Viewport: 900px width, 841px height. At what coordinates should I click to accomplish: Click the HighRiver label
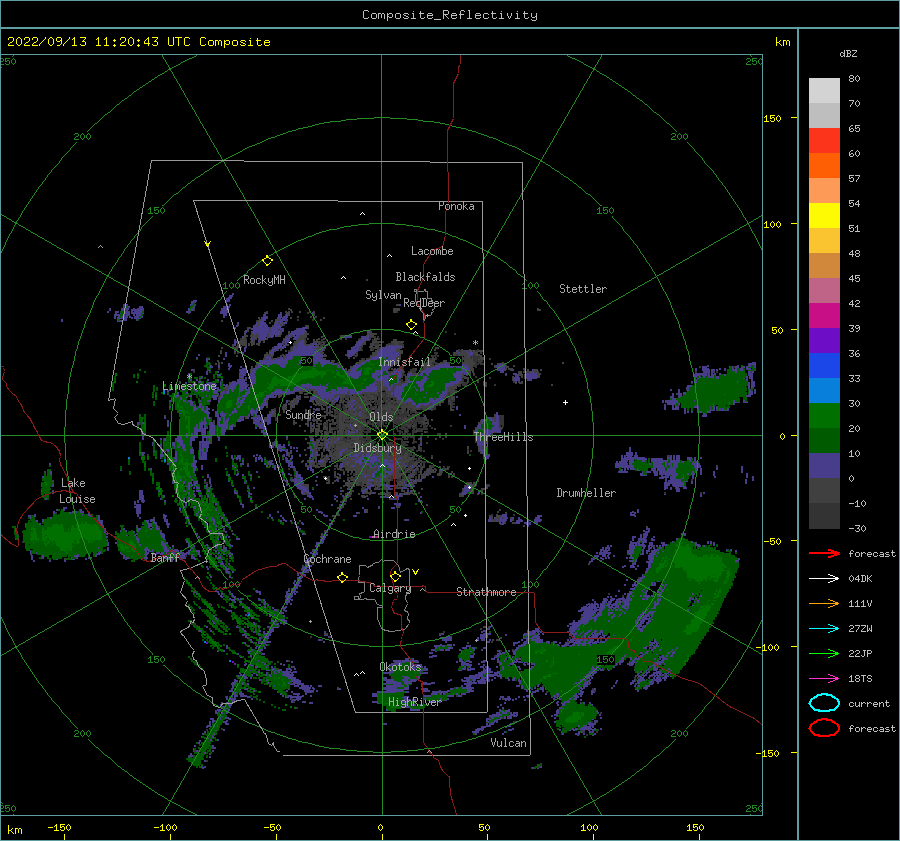(414, 702)
